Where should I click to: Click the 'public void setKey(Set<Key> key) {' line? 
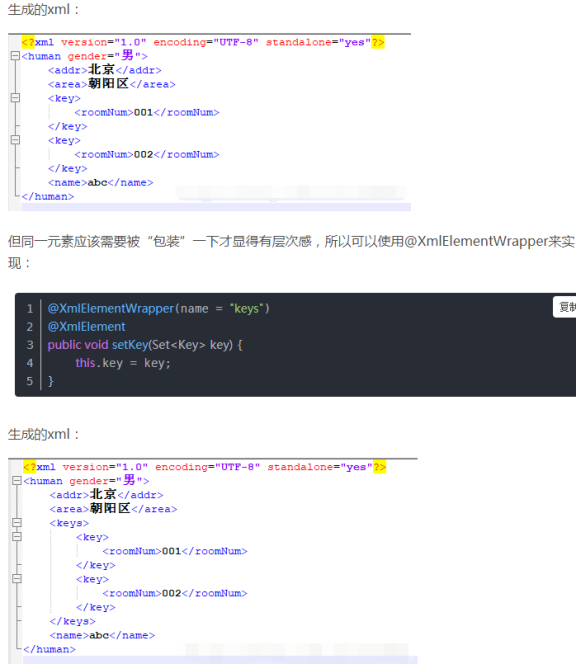[145, 345]
